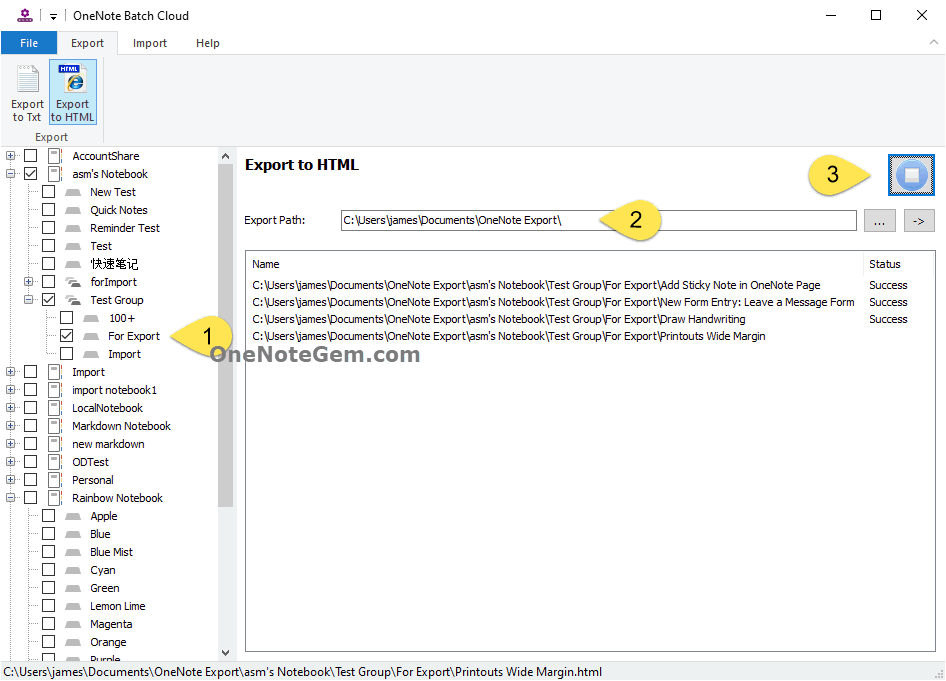This screenshot has width=946, height=681.
Task: Click the Lemon Lime section icon
Action: coord(73,606)
